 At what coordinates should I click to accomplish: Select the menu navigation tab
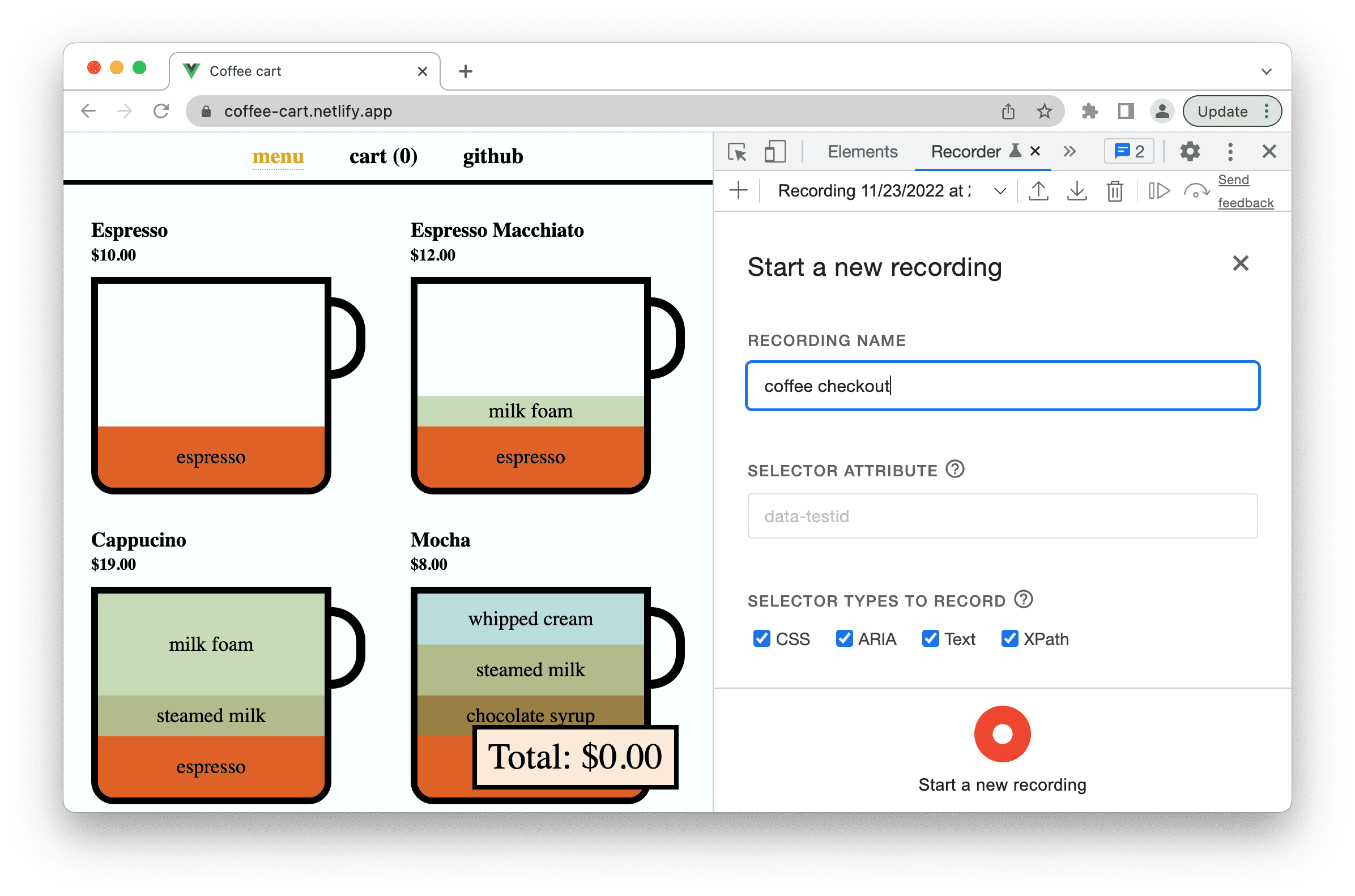point(278,155)
